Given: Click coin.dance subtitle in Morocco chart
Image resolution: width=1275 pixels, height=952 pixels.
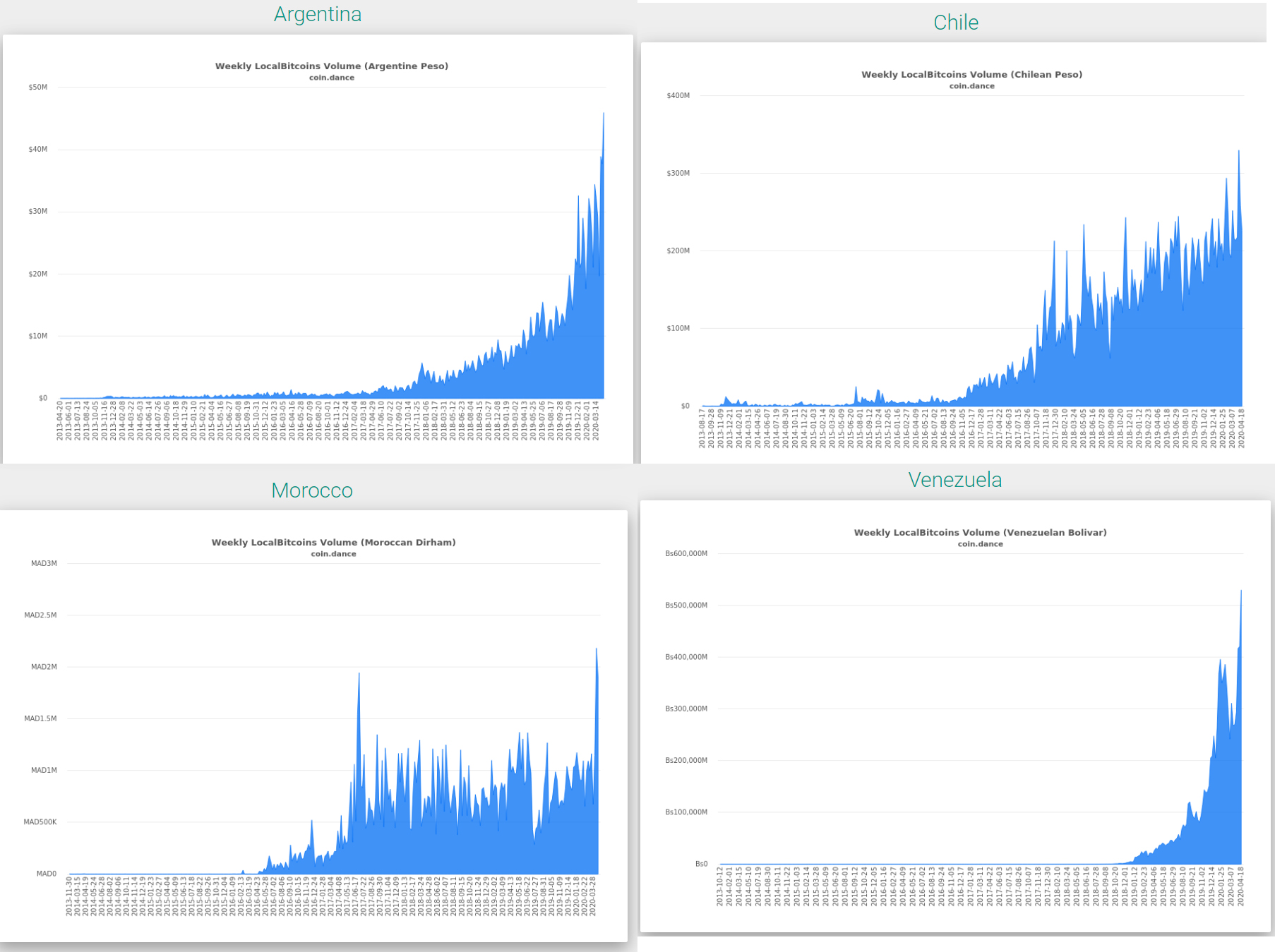Looking at the screenshot, I should tap(333, 554).
